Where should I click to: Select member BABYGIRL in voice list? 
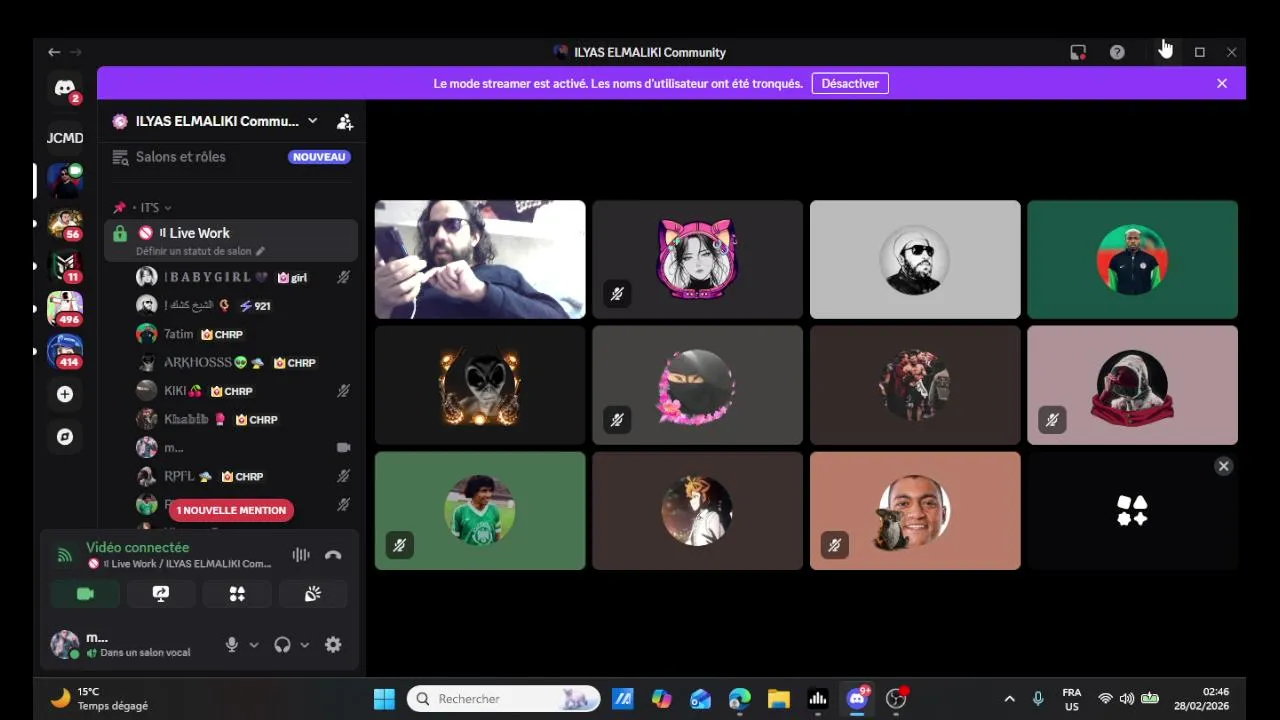pyautogui.click(x=245, y=277)
